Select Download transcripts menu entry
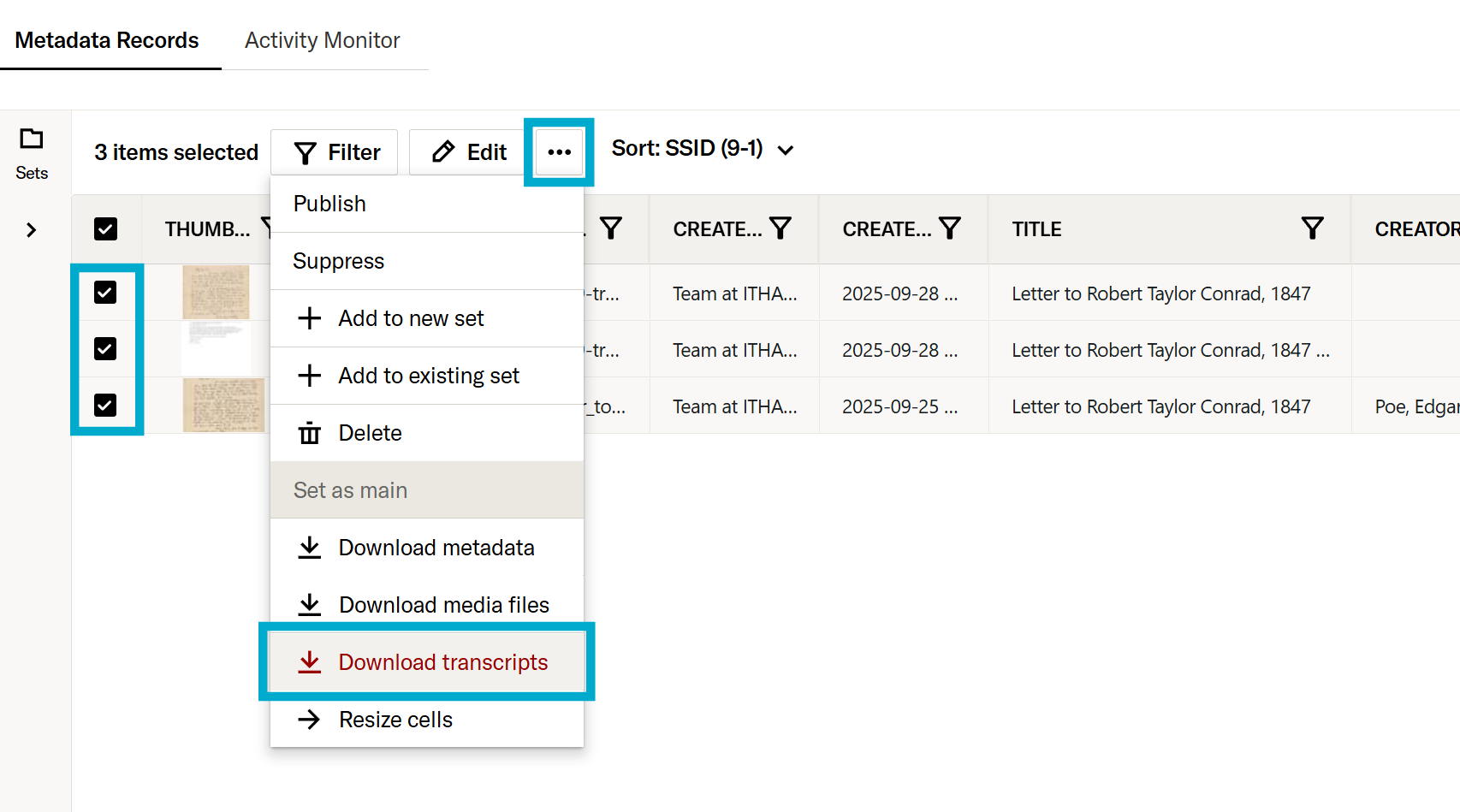1460x812 pixels. 427,662
